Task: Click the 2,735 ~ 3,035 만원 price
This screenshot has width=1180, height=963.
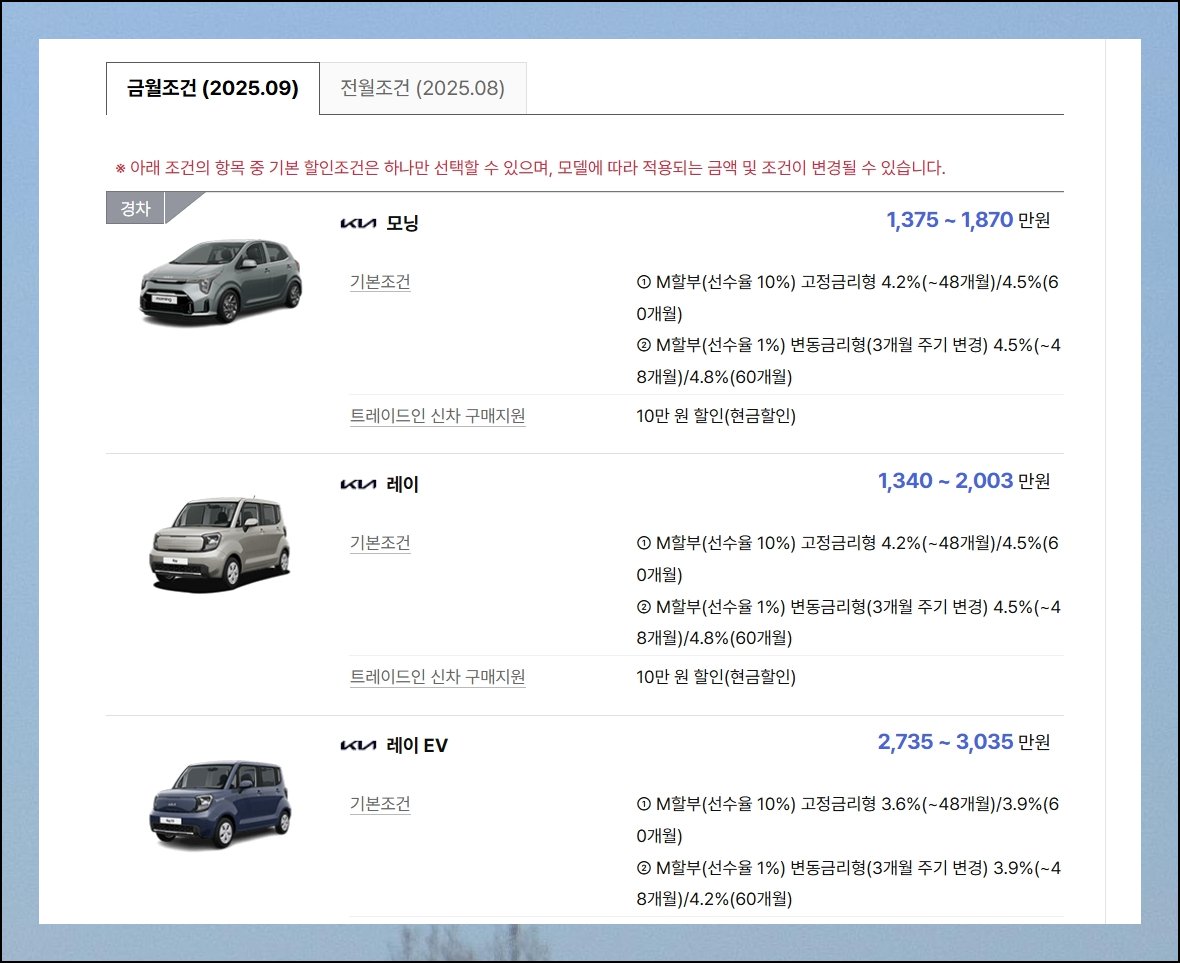Action: pyautogui.click(x=964, y=742)
